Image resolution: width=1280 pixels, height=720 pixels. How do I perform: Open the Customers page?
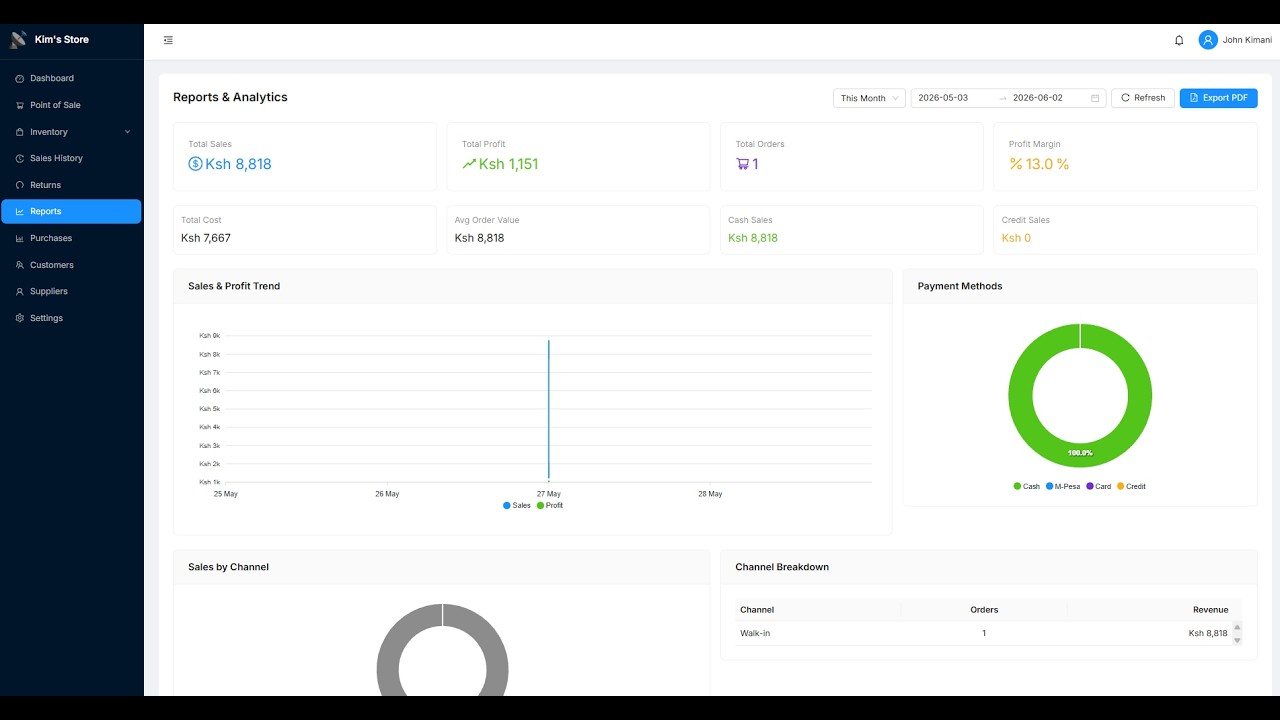click(71, 265)
